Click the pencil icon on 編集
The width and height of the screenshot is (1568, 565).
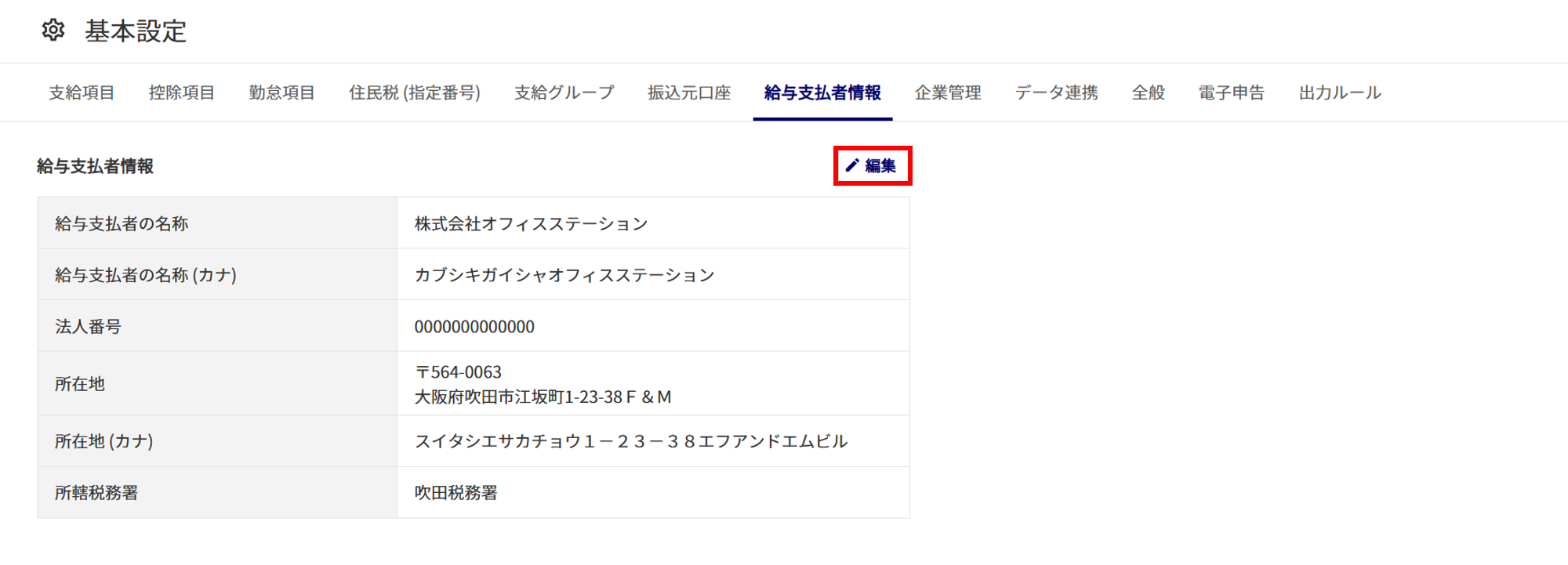852,165
